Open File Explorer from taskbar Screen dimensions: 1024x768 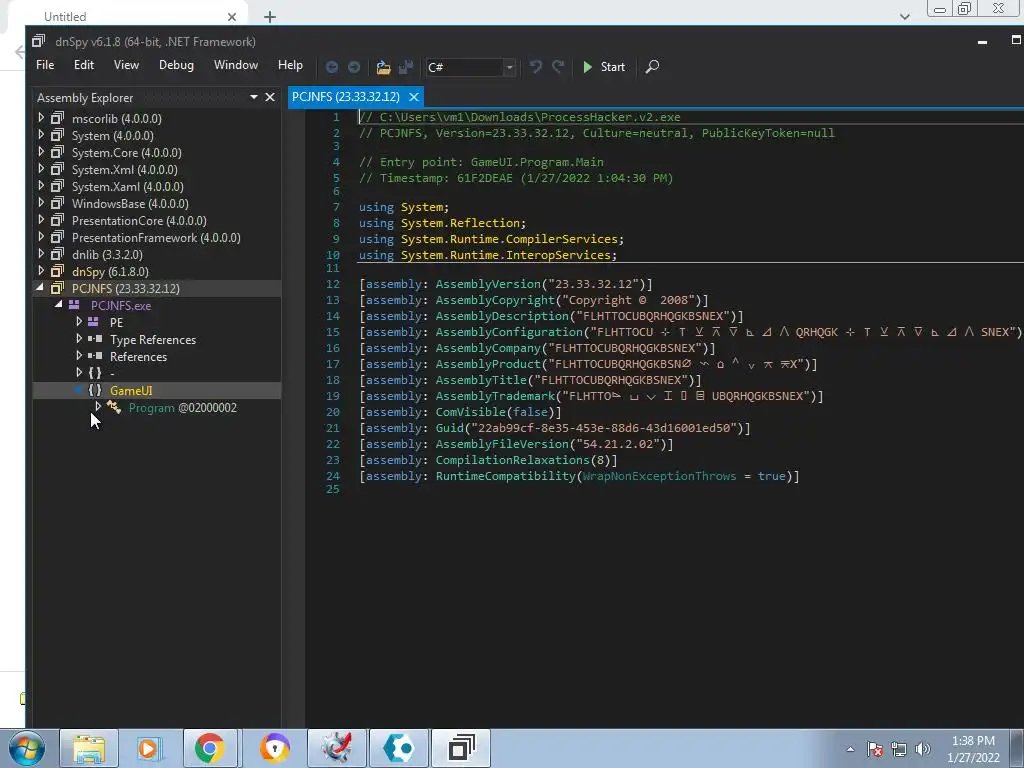coord(89,748)
